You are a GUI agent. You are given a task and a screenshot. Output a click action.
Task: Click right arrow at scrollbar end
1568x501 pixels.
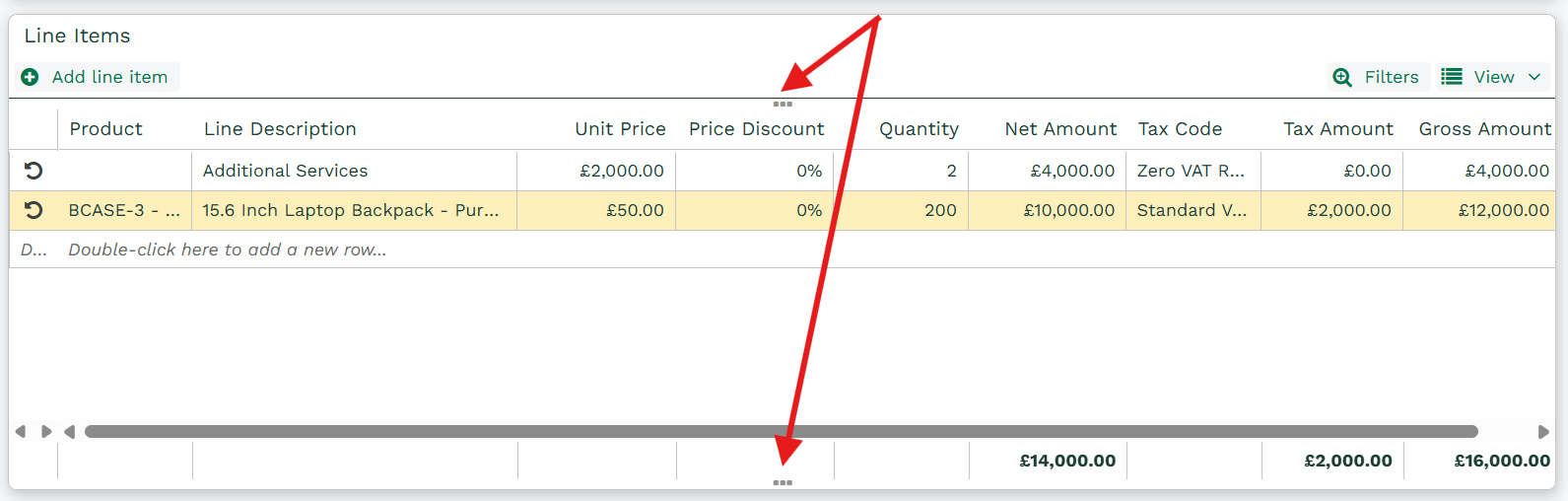coord(1543,432)
